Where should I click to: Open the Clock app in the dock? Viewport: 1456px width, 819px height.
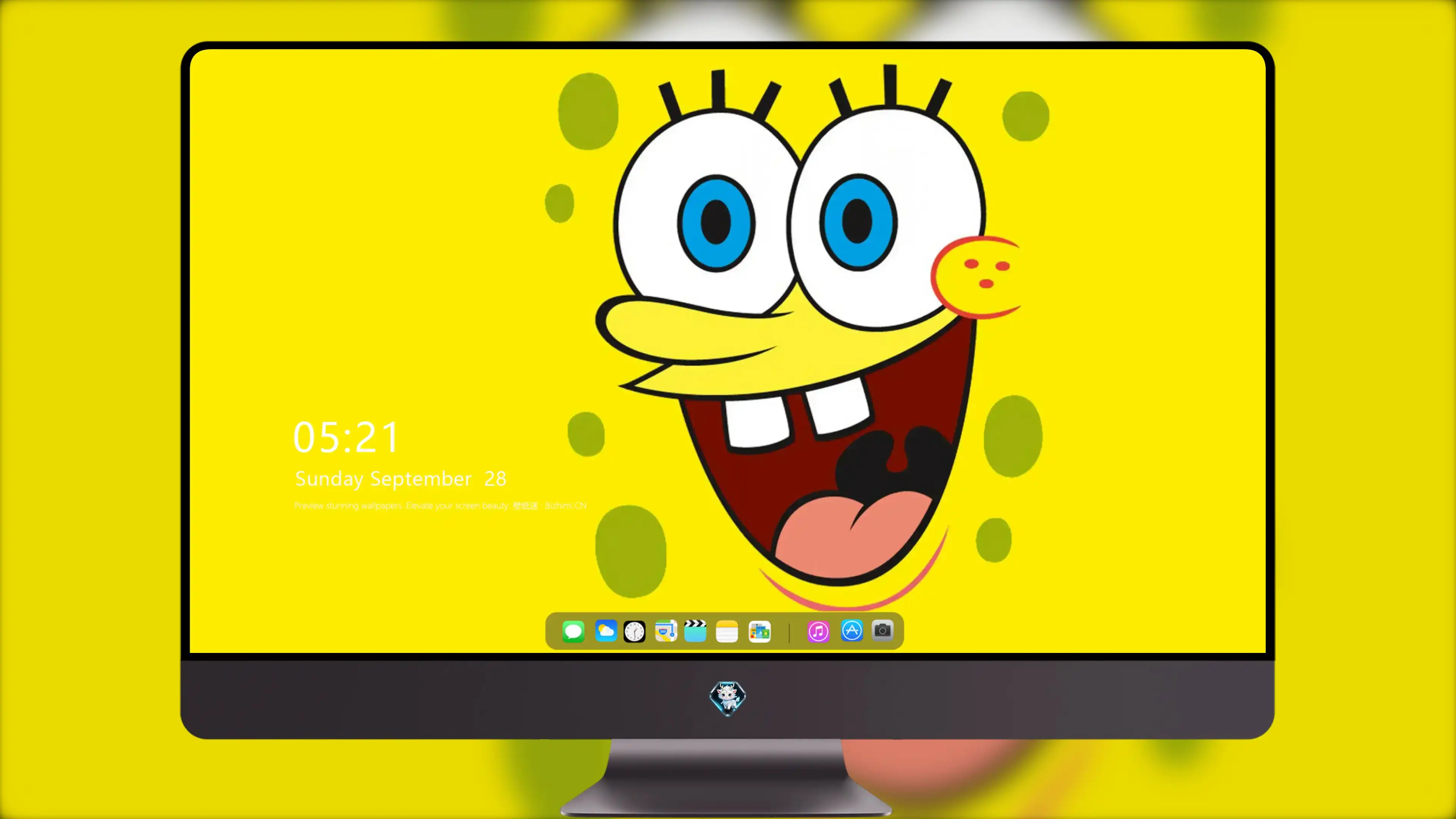click(x=634, y=631)
